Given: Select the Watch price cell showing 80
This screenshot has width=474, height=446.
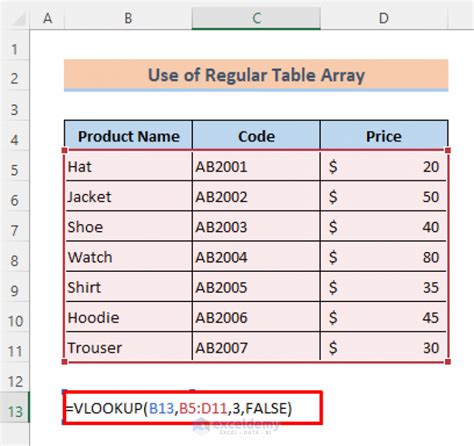Looking at the screenshot, I should point(384,257).
